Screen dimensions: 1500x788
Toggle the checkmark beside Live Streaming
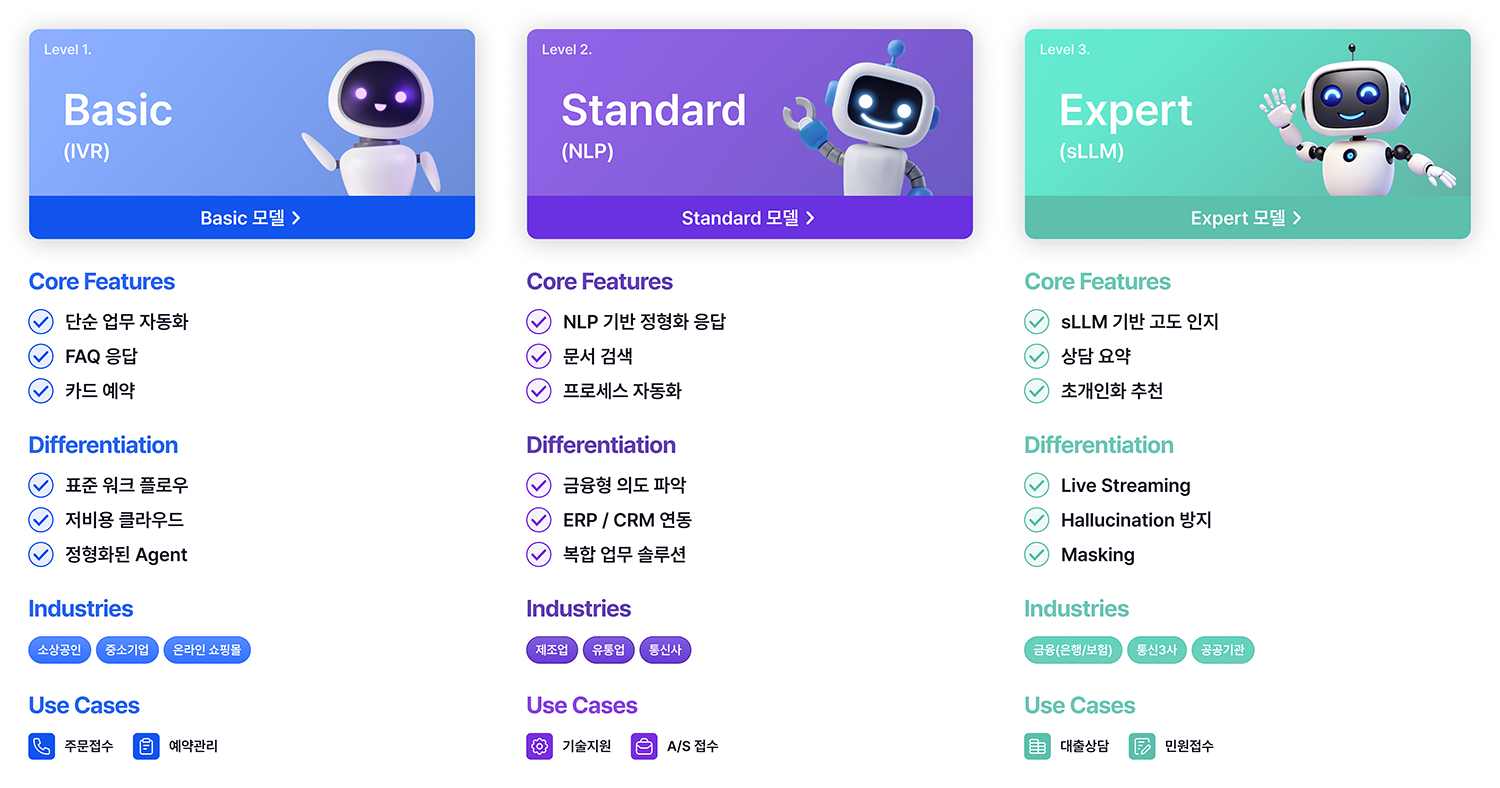1037,486
